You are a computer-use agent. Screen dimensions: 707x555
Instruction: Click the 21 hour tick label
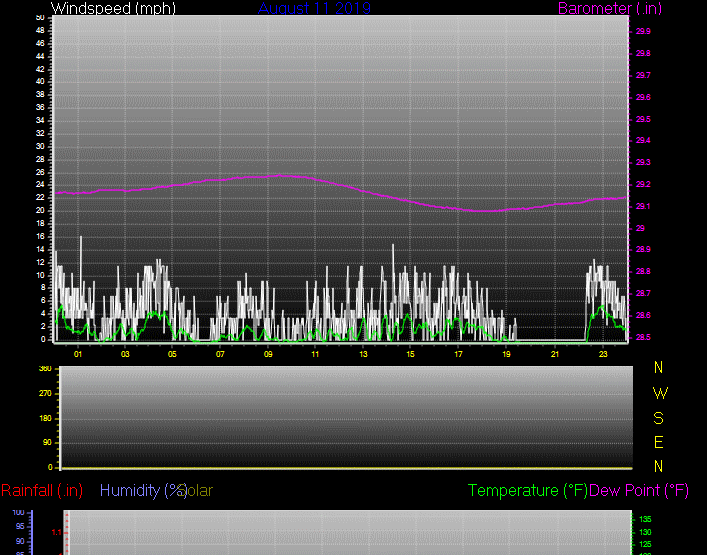coord(555,354)
